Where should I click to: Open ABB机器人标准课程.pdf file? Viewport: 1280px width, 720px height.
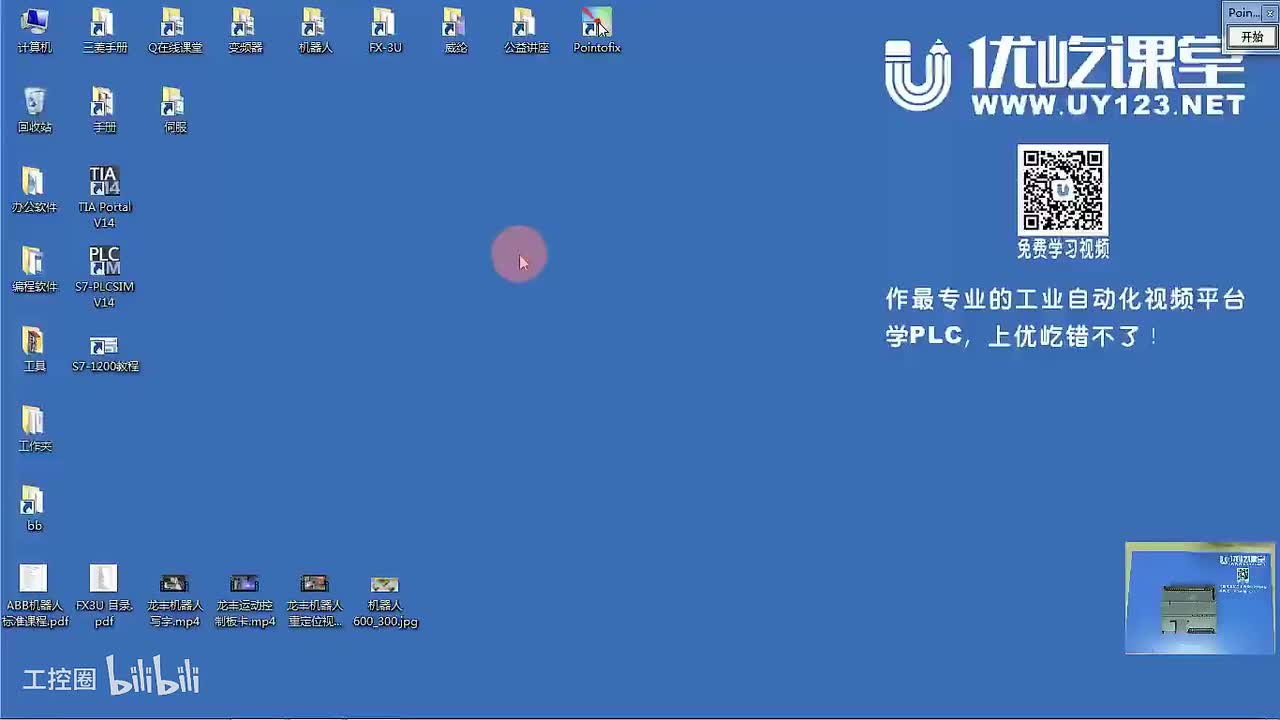pos(35,596)
